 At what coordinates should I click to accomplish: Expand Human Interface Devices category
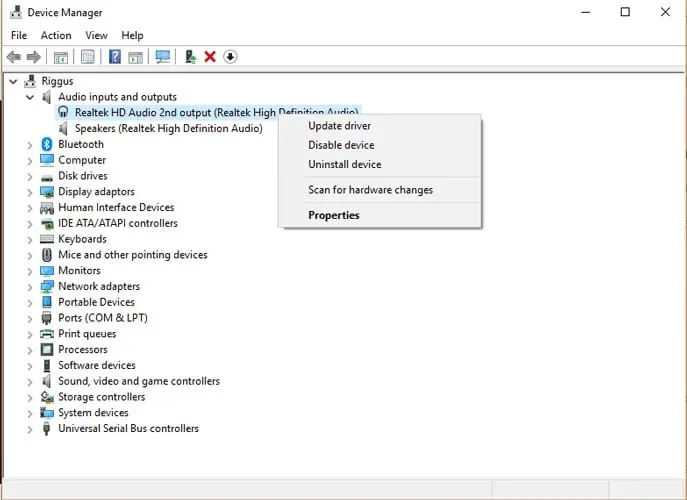[30, 208]
